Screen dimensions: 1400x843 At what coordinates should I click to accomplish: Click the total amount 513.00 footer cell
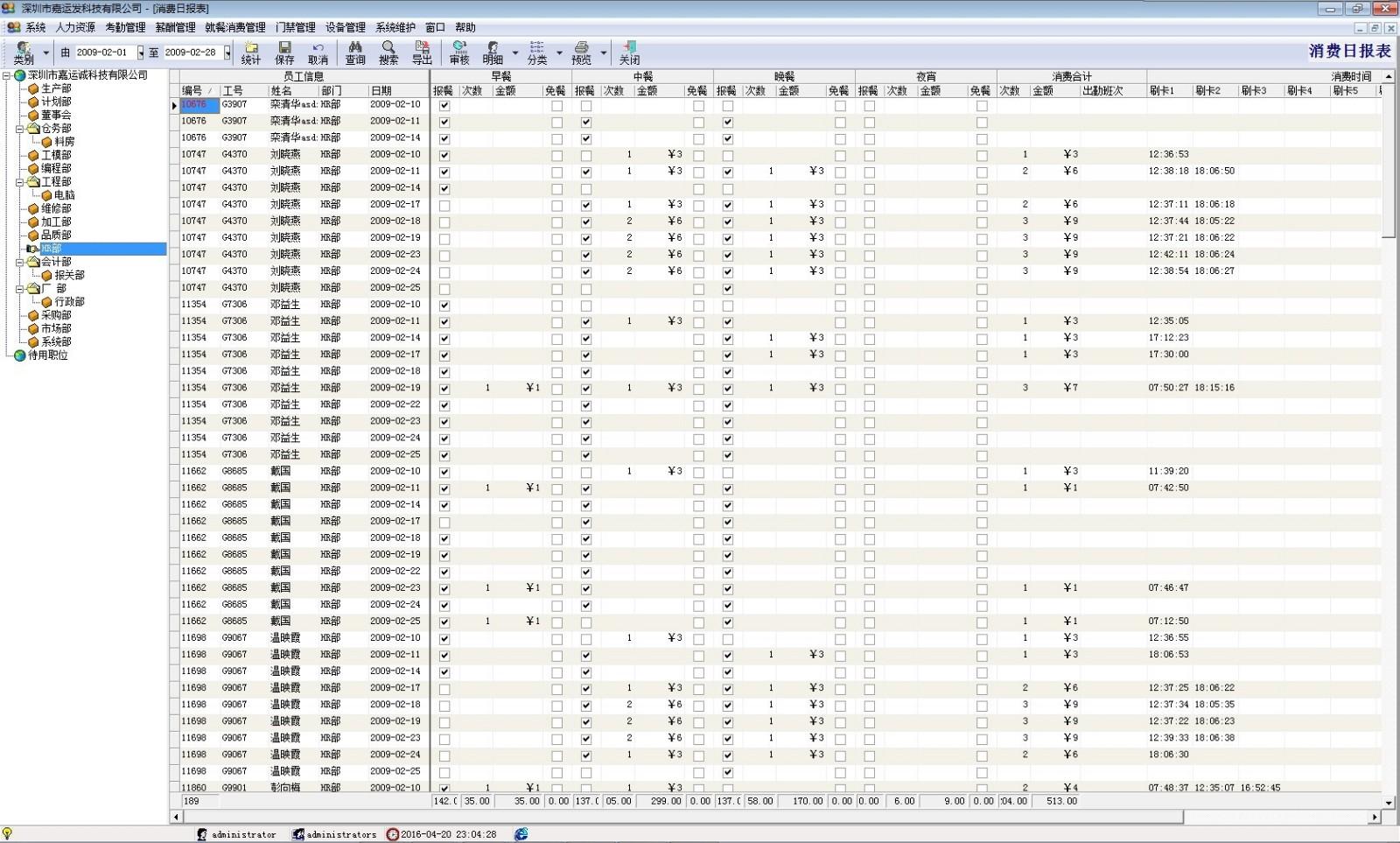pyautogui.click(x=1057, y=801)
